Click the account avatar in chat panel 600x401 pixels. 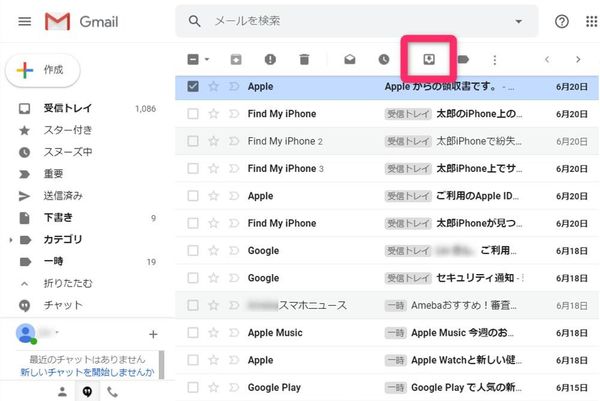pos(26,334)
